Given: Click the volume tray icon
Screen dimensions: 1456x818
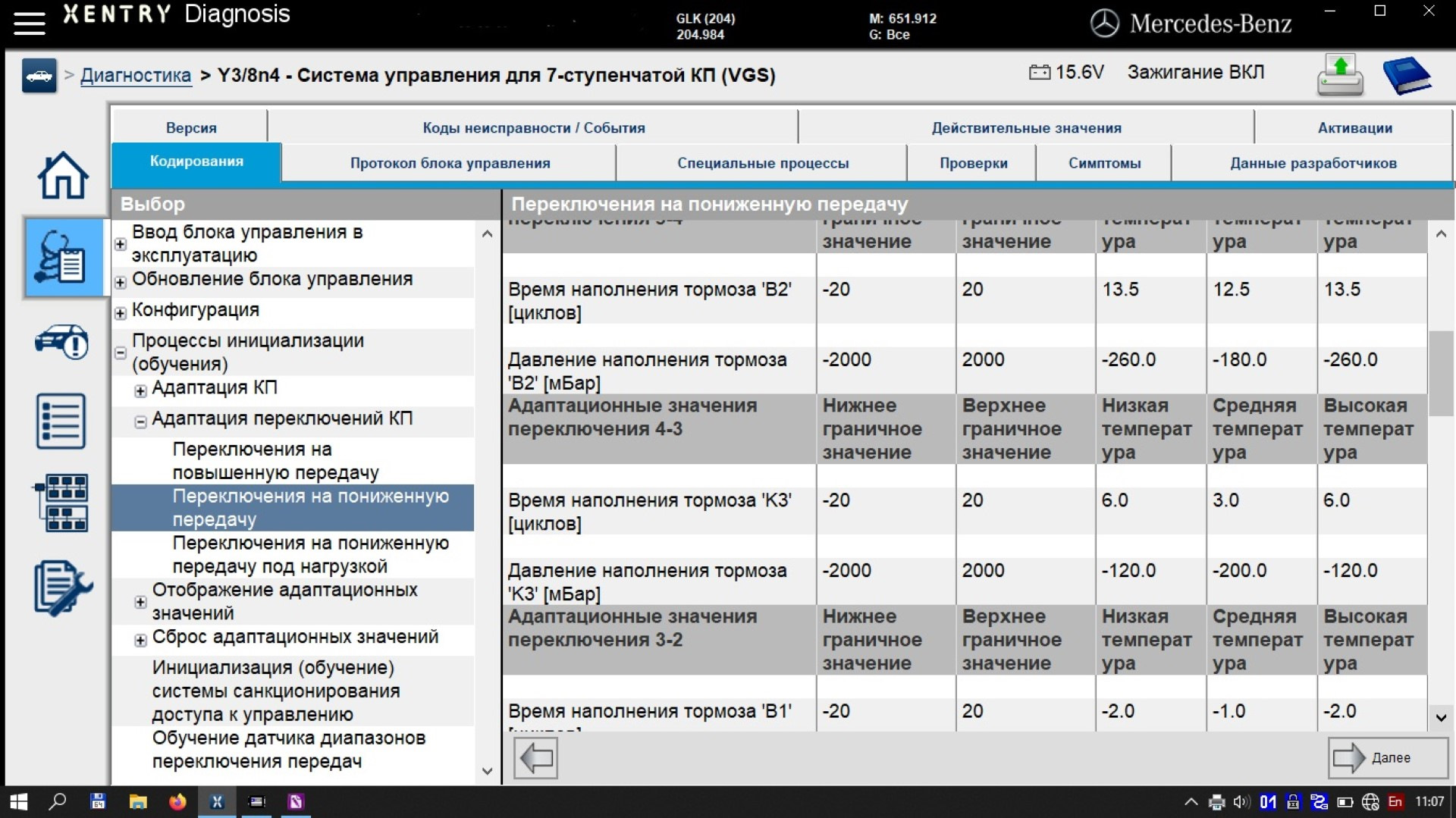Looking at the screenshot, I should pyautogui.click(x=1241, y=801).
